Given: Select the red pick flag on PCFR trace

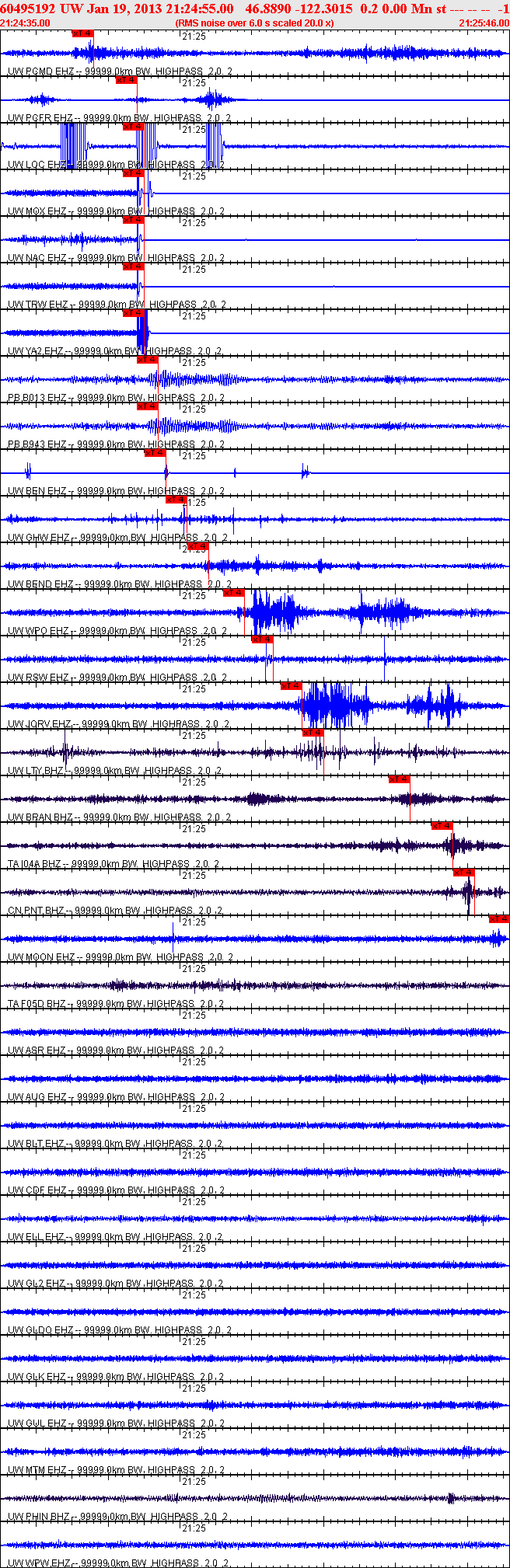Looking at the screenshot, I should pos(127,80).
